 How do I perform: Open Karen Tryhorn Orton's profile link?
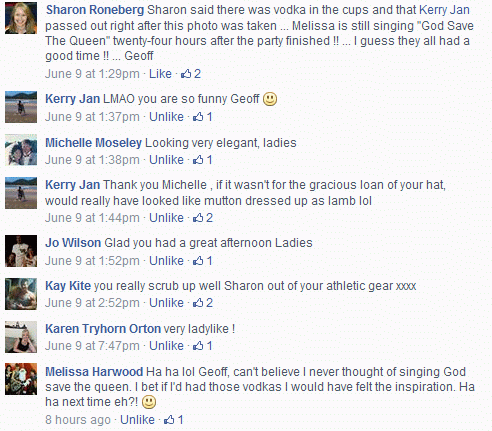click(x=103, y=329)
